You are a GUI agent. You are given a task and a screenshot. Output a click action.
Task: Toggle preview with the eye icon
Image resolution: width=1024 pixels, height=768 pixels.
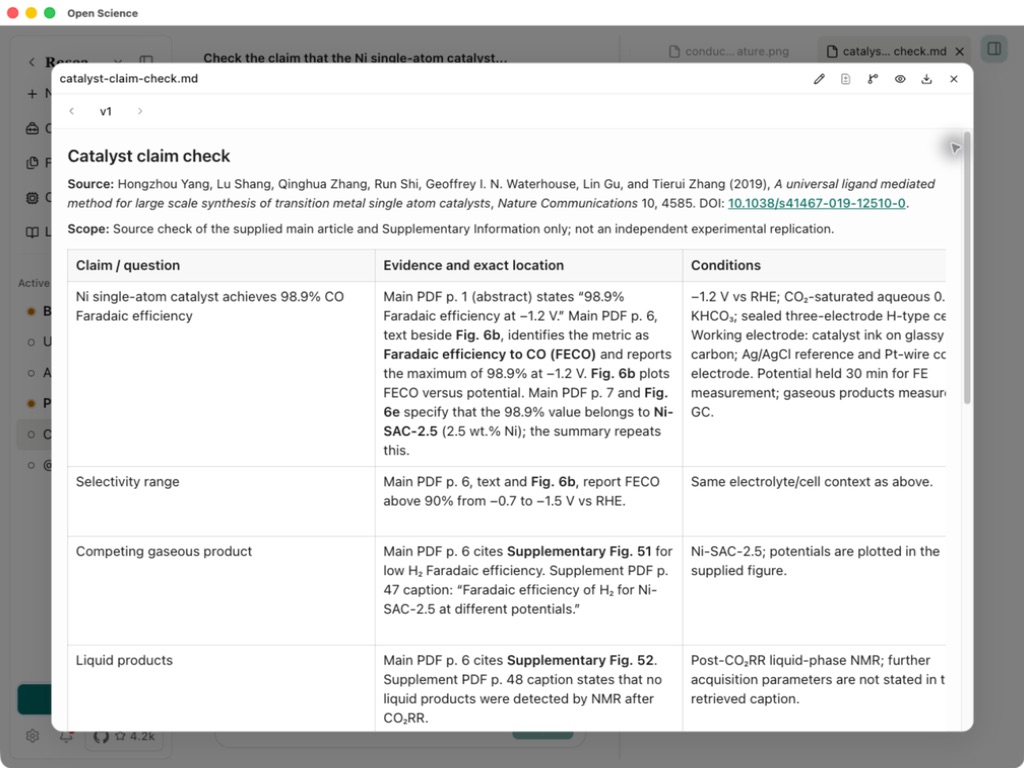(900, 79)
